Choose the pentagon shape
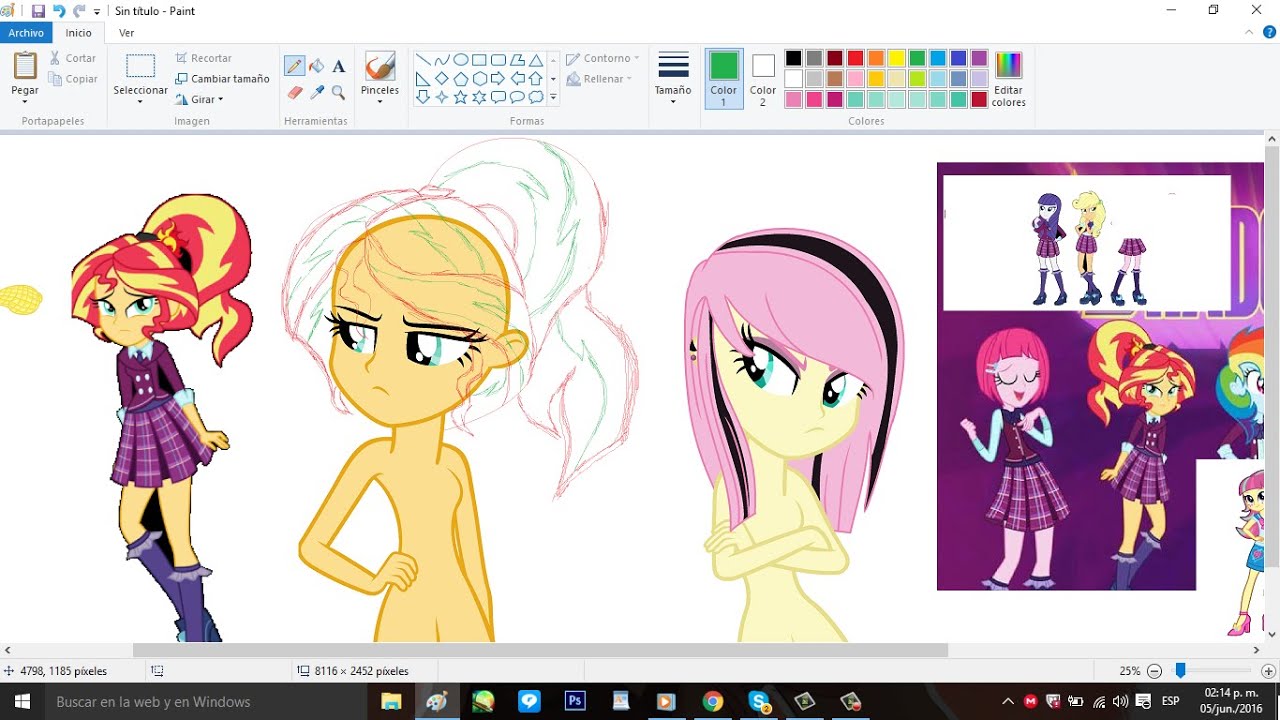This screenshot has height=720, width=1280. (461, 78)
